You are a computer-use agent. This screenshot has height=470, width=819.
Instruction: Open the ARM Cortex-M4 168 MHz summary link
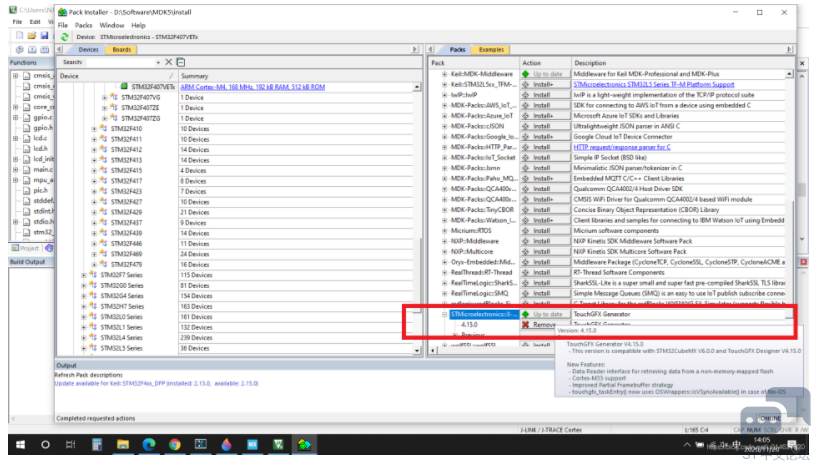253,87
